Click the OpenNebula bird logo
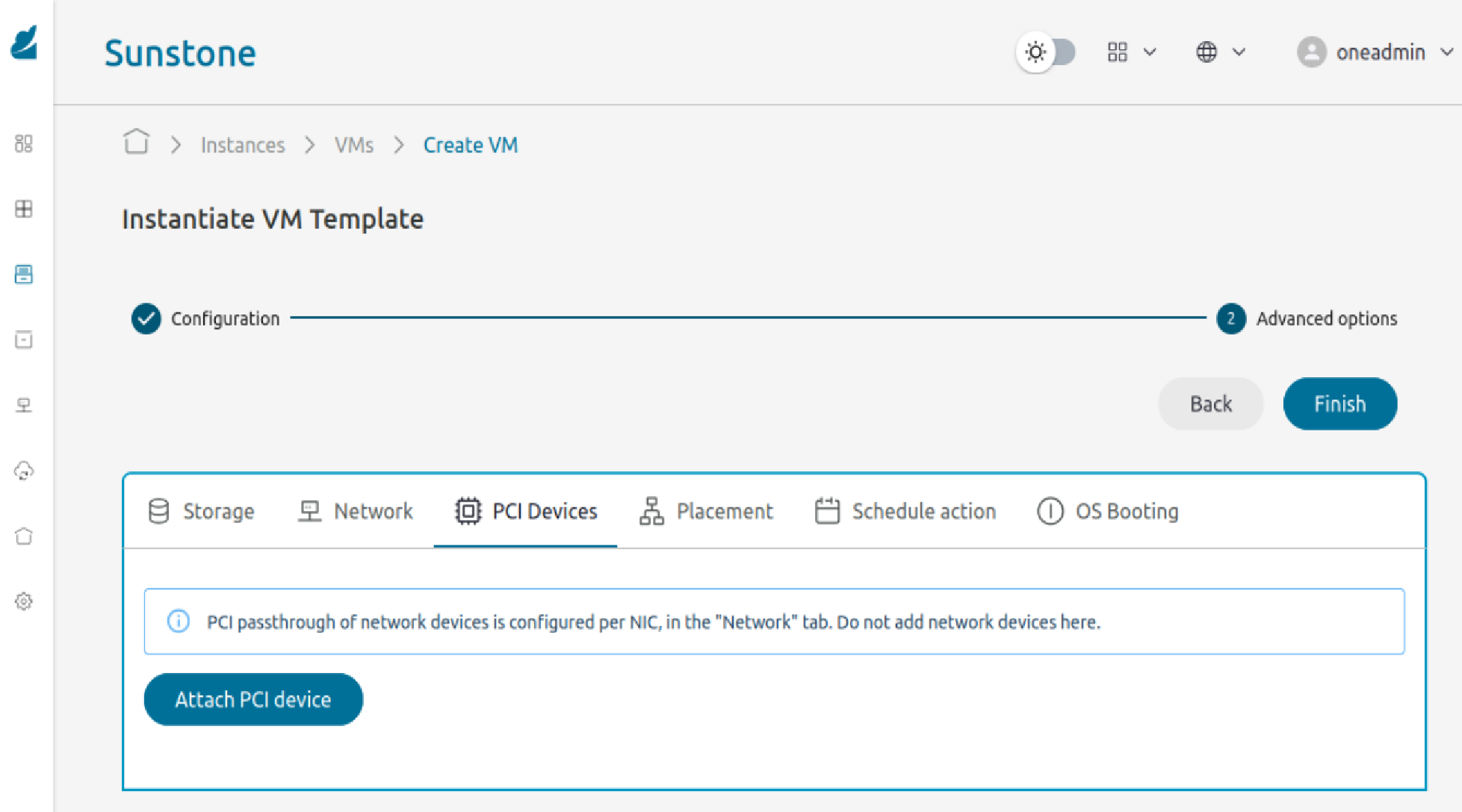The image size is (1462, 812). pos(25,43)
